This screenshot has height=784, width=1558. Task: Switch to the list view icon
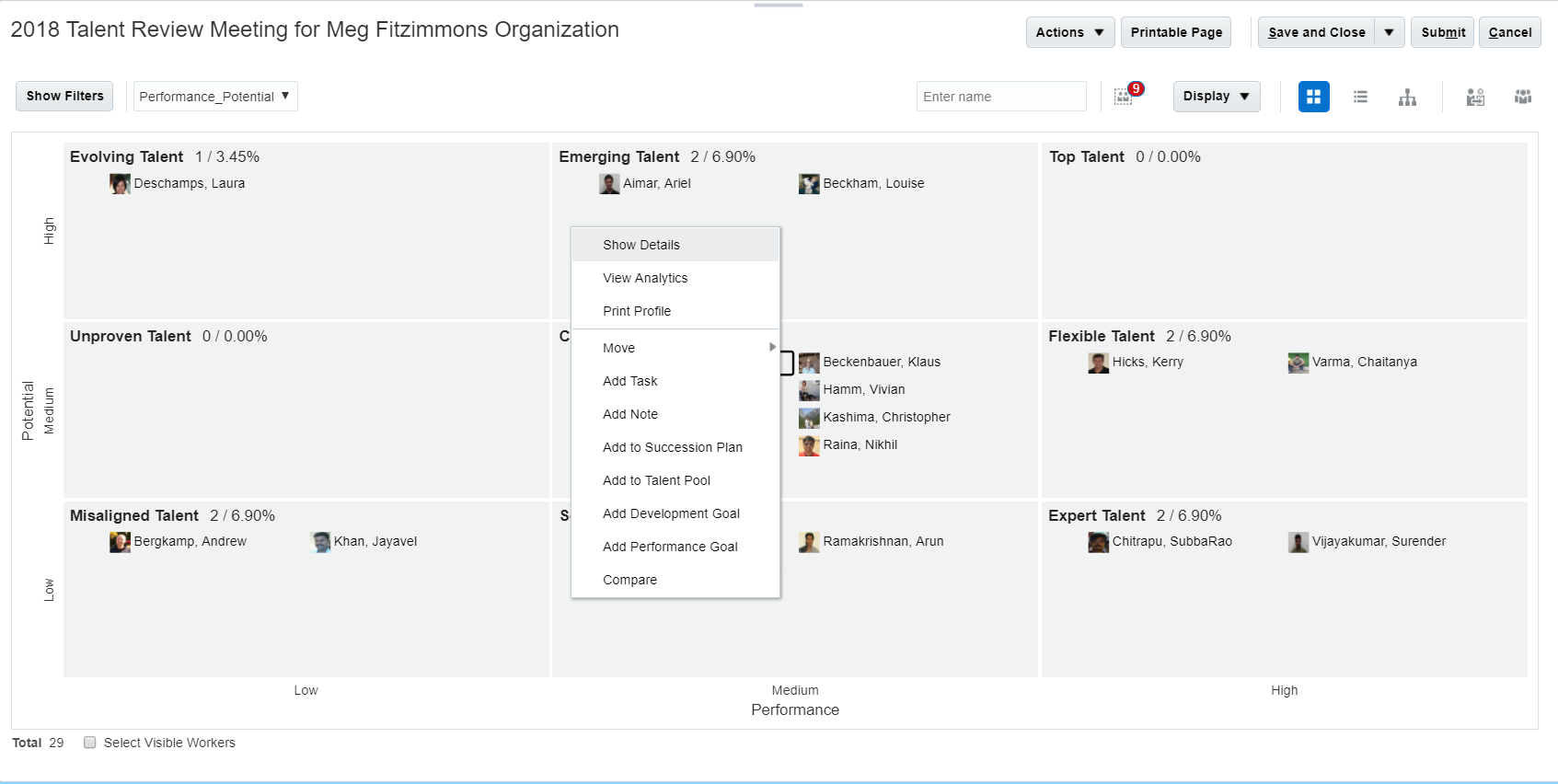[x=1360, y=97]
